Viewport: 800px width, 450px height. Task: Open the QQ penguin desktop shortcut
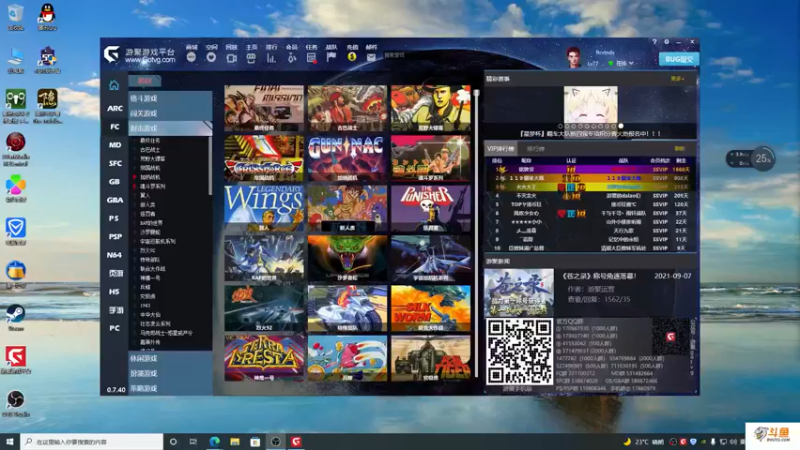(x=47, y=16)
